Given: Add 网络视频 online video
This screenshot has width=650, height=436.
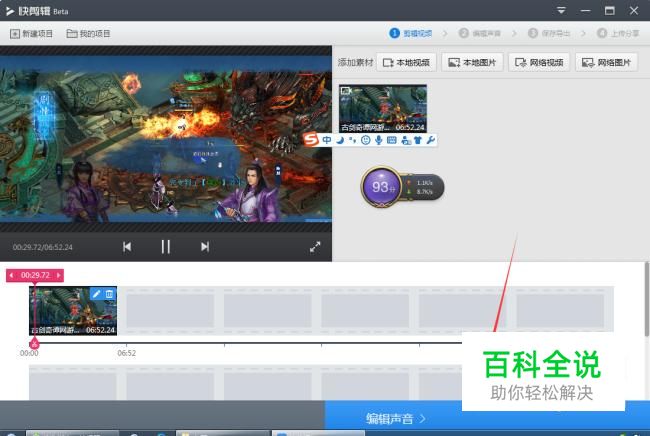Looking at the screenshot, I should click(x=539, y=63).
